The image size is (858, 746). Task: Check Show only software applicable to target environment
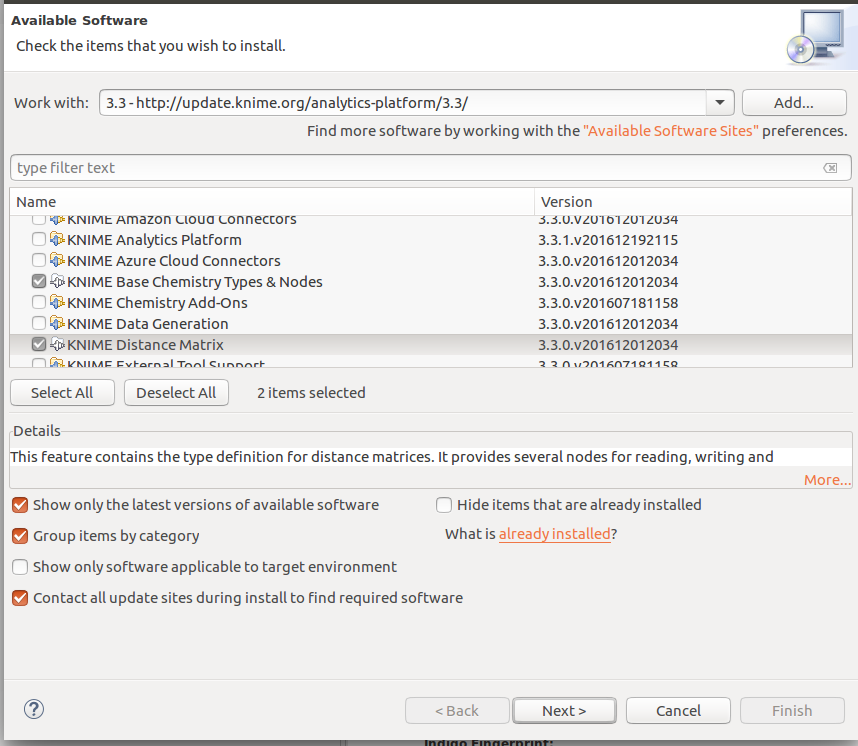click(20, 567)
